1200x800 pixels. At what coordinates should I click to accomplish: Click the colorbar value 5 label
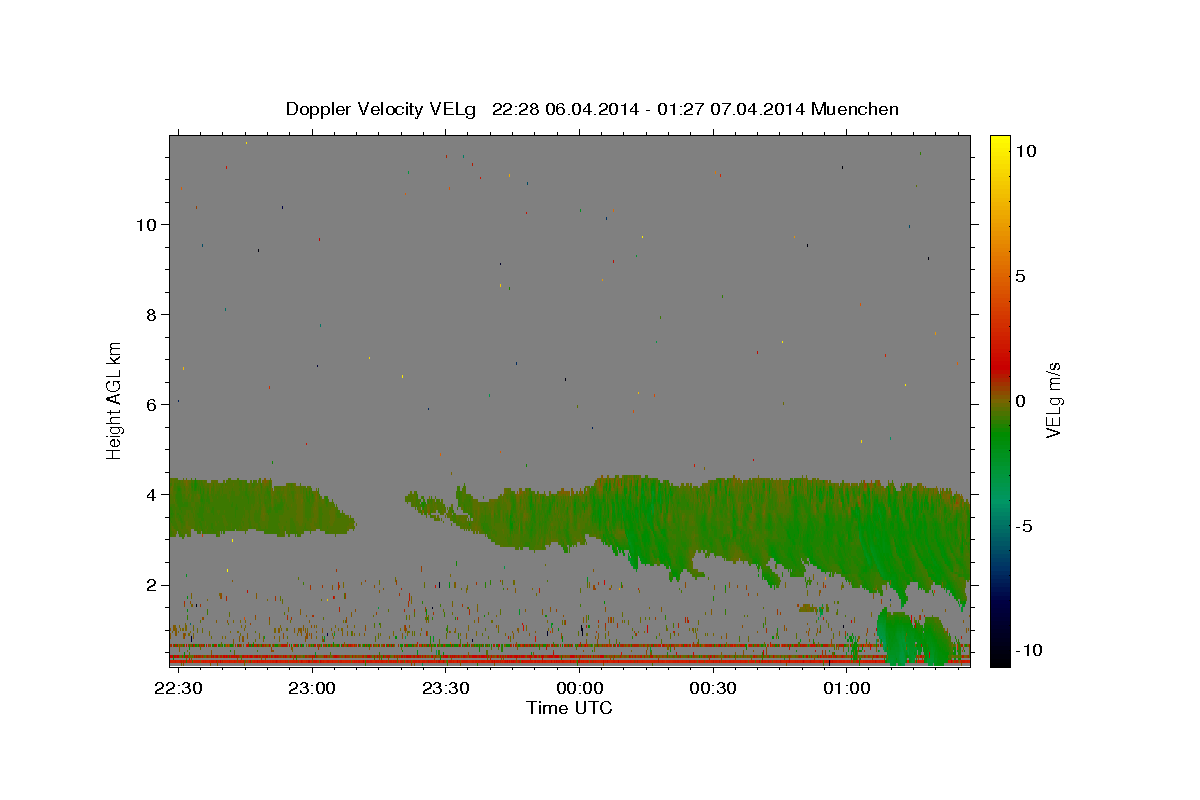pyautogui.click(x=1019, y=276)
